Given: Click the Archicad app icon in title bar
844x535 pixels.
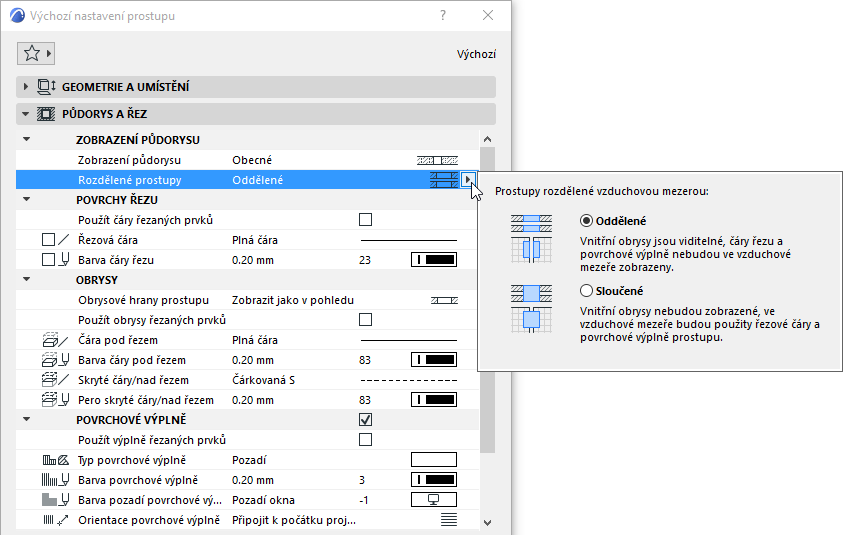Looking at the screenshot, I should pyautogui.click(x=17, y=15).
